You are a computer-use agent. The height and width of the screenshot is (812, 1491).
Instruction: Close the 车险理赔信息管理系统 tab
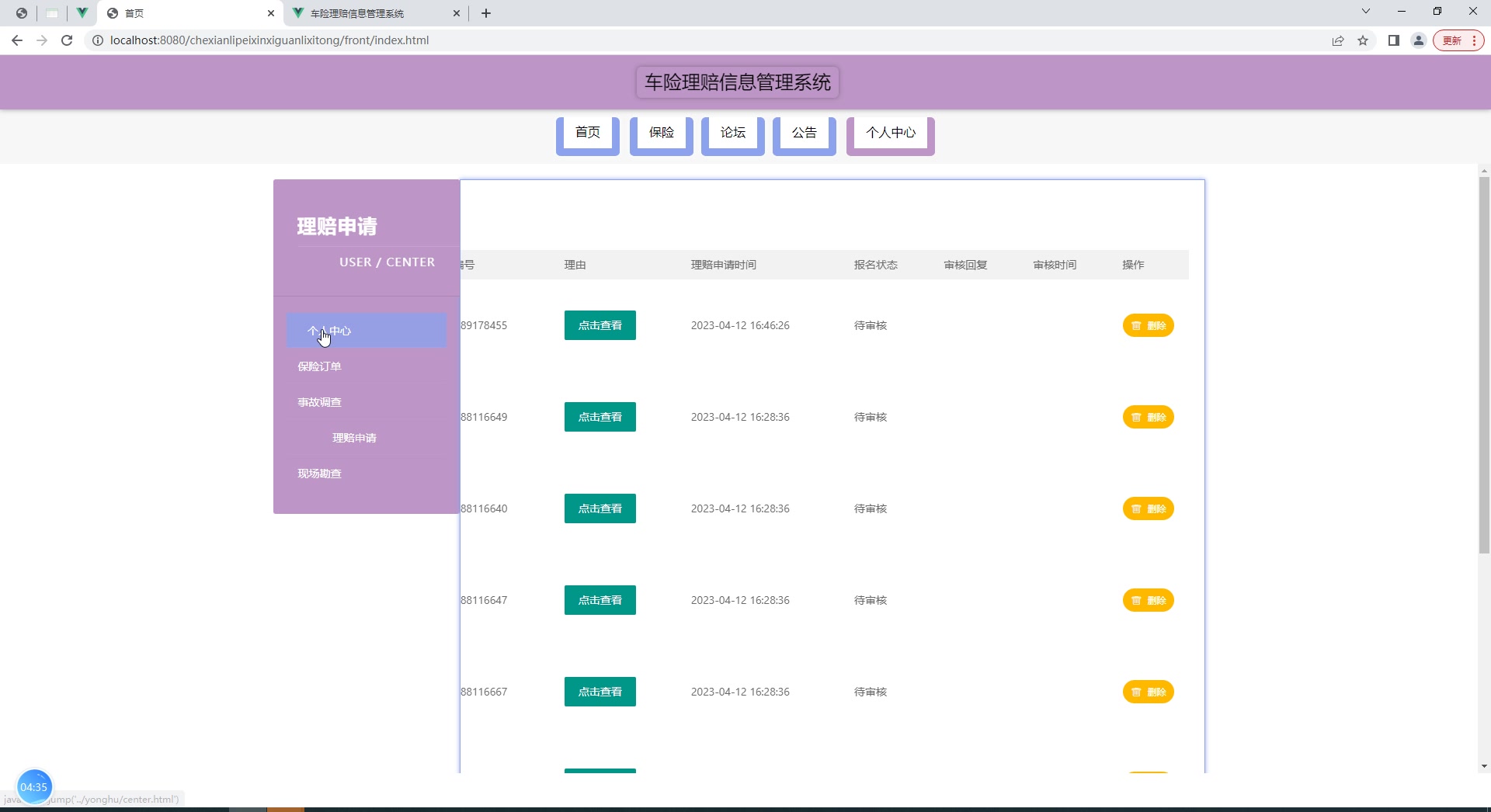[x=457, y=13]
